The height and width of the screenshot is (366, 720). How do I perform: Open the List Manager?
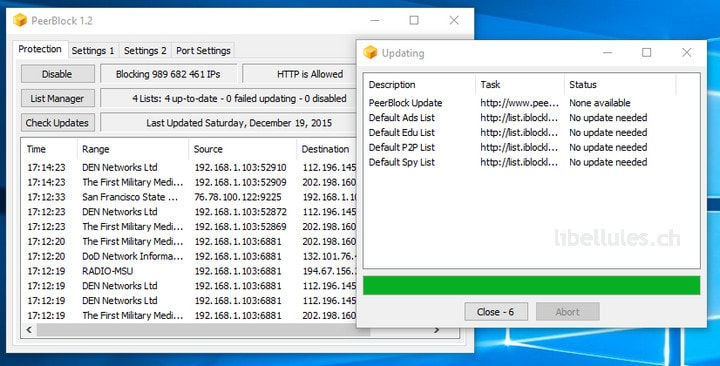coord(57,98)
